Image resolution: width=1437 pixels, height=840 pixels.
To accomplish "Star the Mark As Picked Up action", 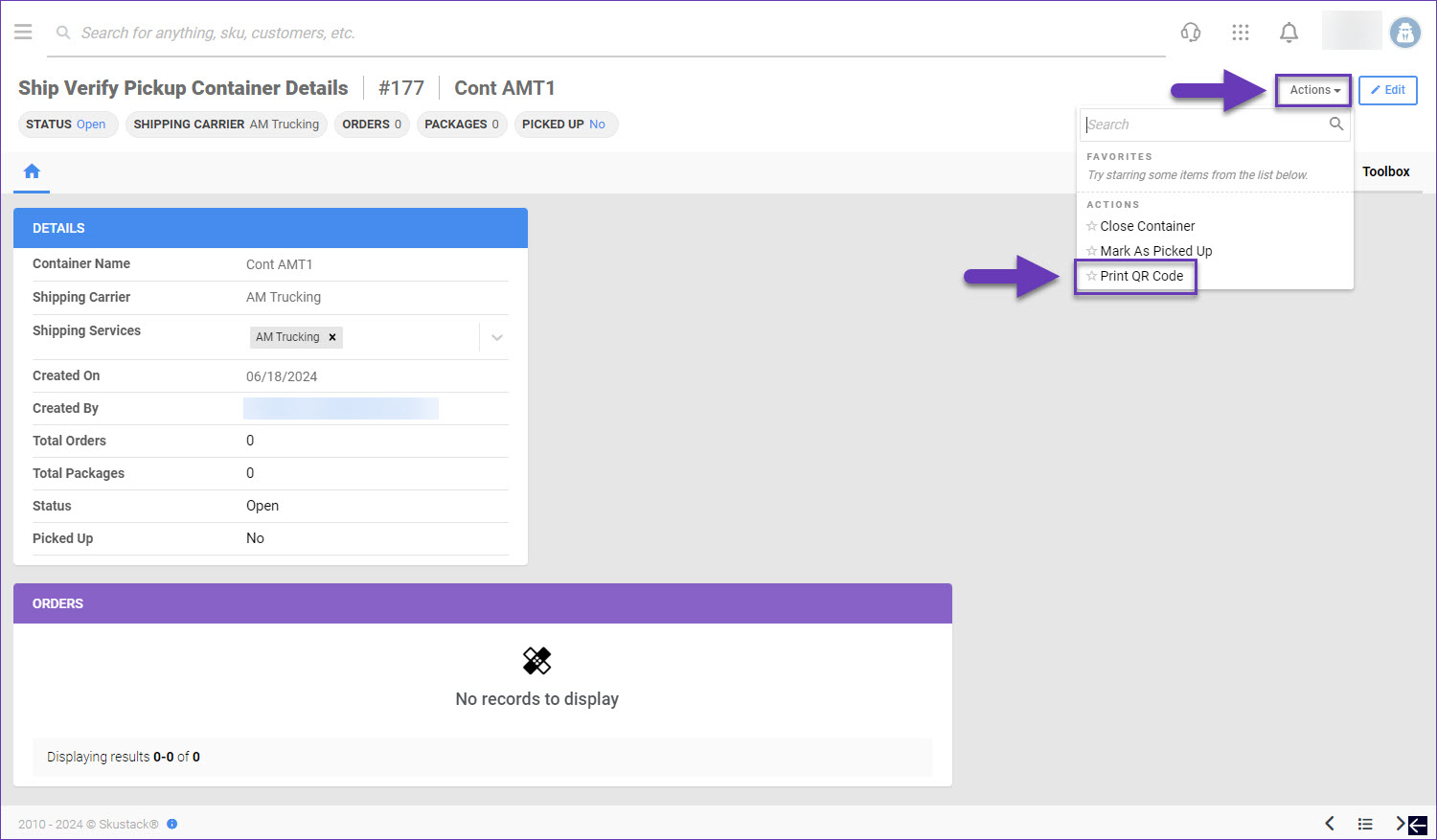I will [x=1091, y=251].
